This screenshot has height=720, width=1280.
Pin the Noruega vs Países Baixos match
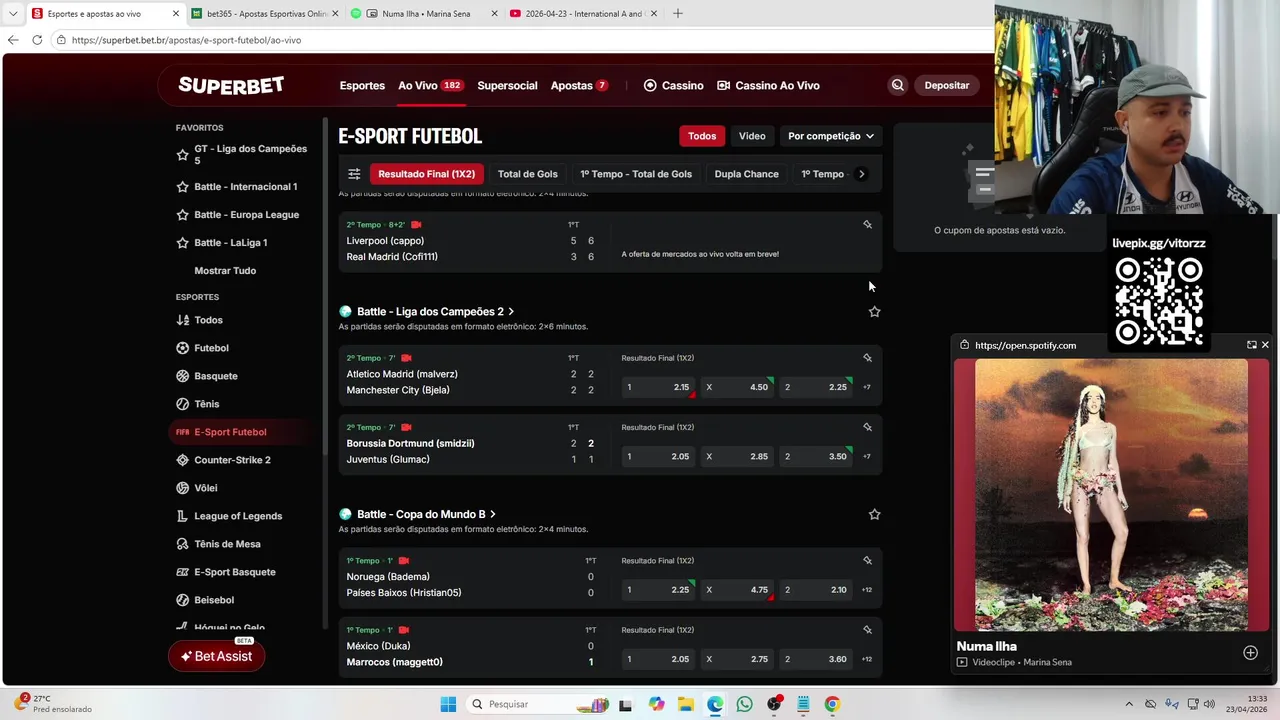pyautogui.click(x=867, y=561)
